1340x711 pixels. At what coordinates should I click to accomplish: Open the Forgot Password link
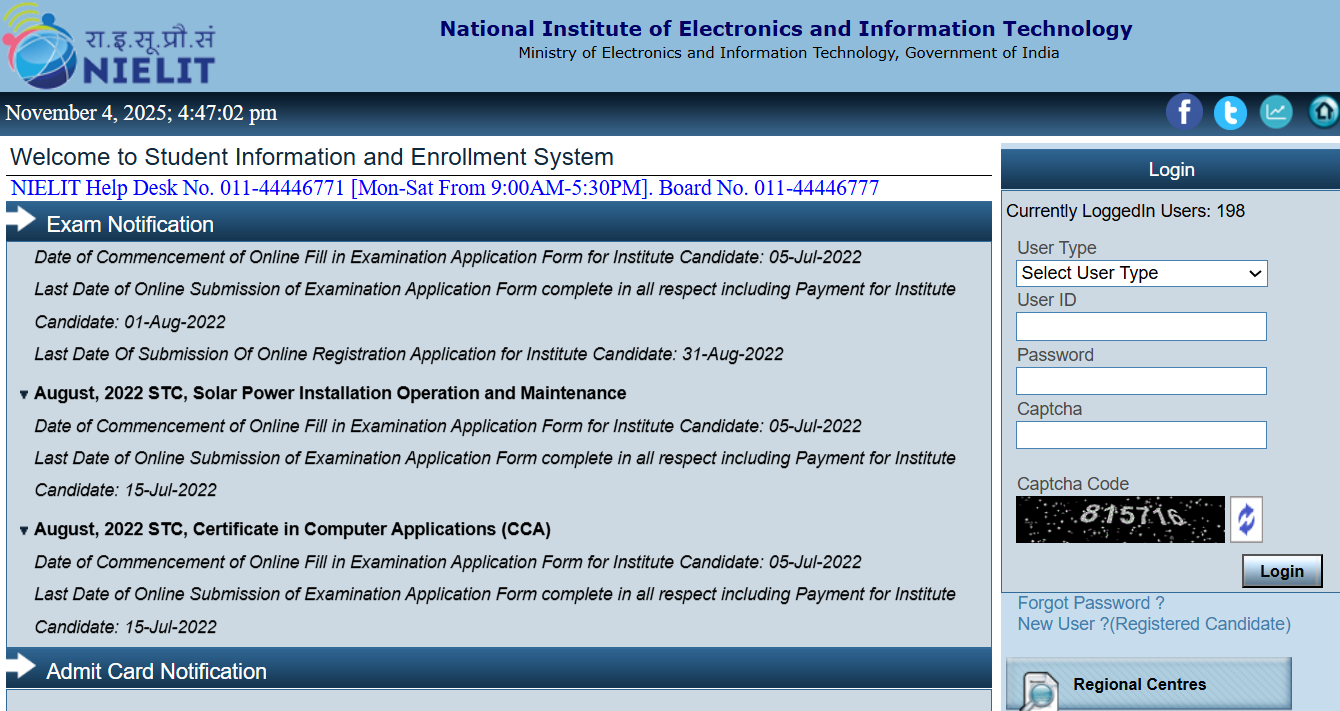point(1090,603)
